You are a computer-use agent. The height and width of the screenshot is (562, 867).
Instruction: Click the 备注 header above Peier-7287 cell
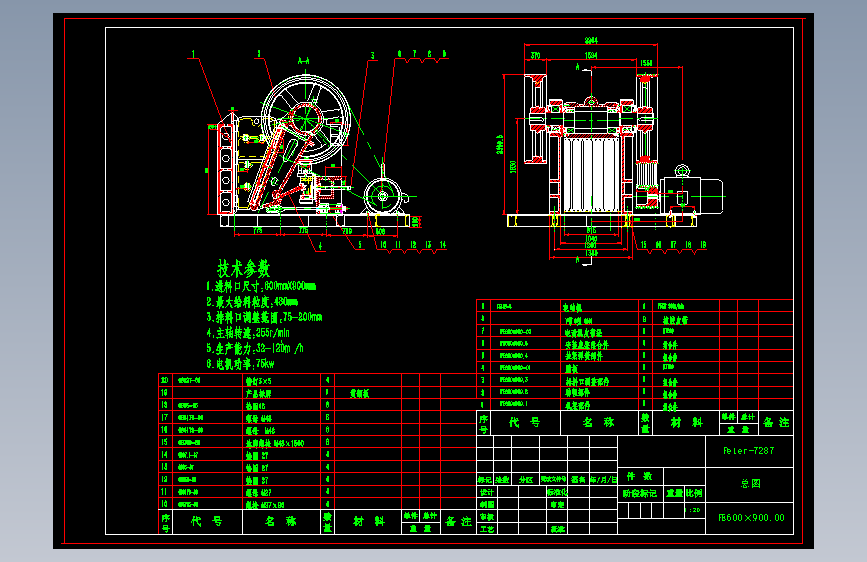click(776, 423)
